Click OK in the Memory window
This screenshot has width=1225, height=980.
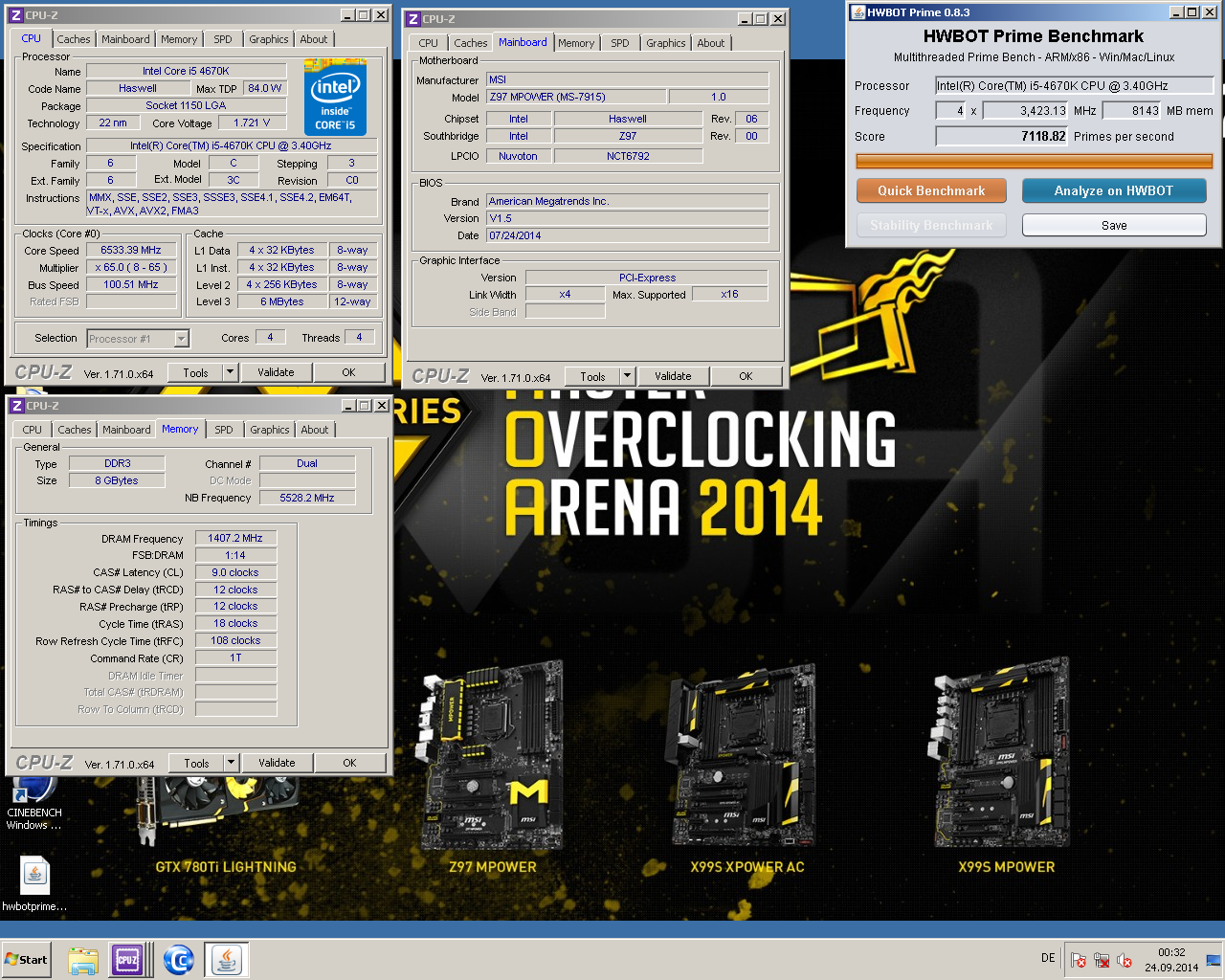coord(349,763)
